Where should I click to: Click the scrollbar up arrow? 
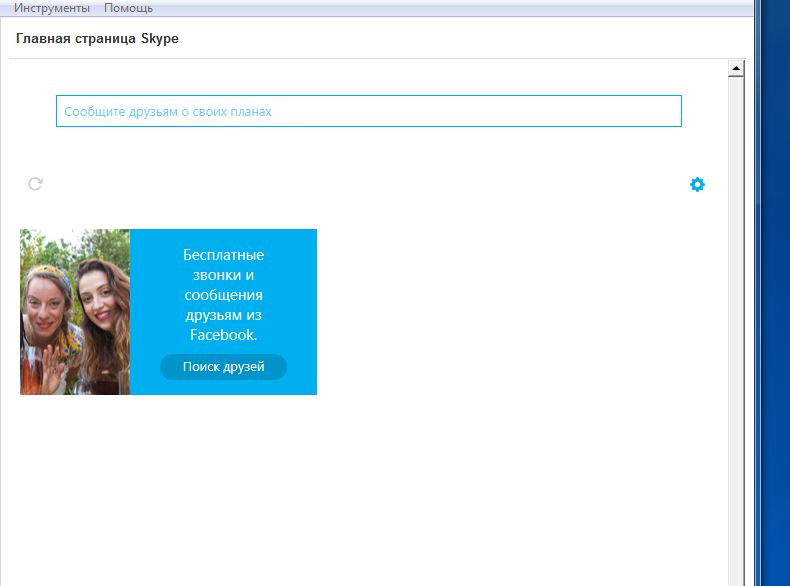736,68
